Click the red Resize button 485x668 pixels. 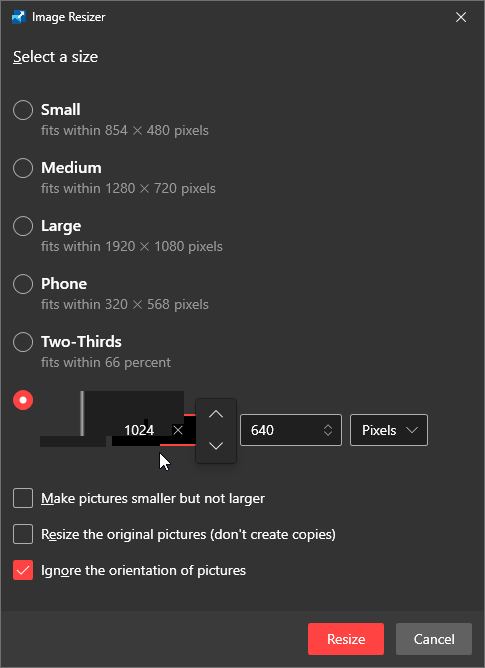346,639
